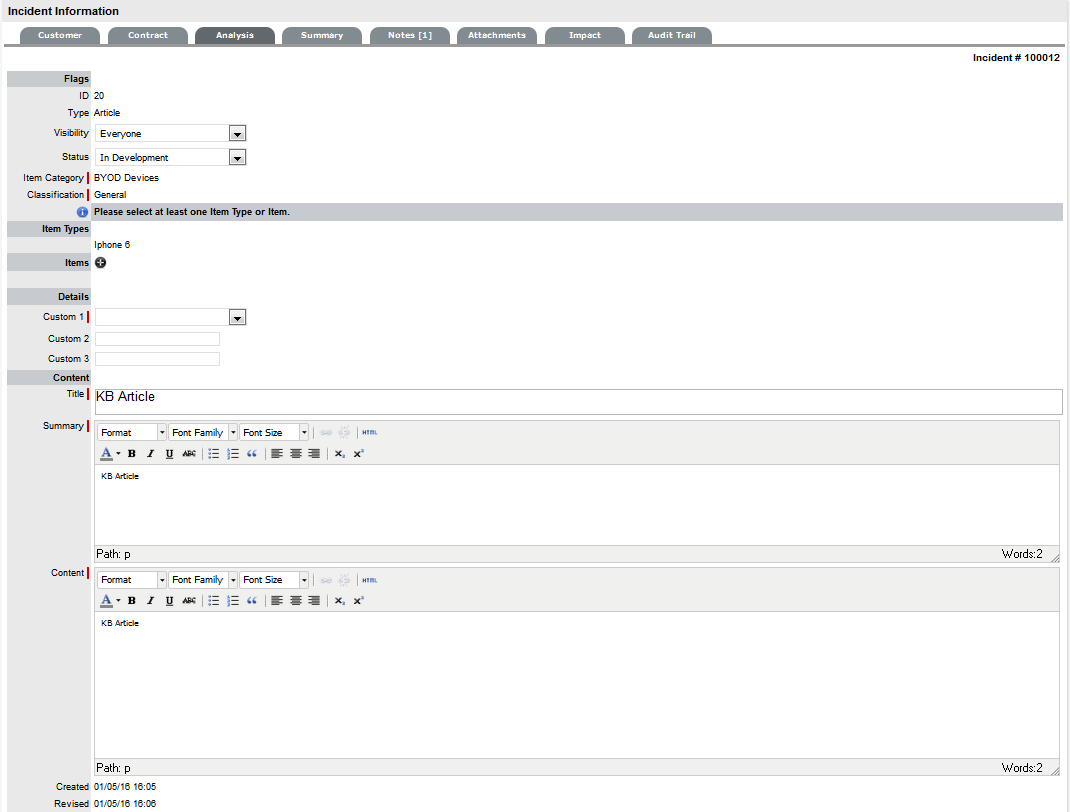
Task: Click the Title field containing KB Article
Action: pyautogui.click(x=579, y=402)
